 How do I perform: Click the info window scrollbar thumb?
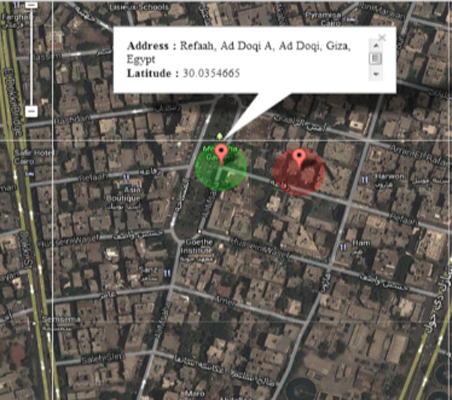[x=375, y=58]
